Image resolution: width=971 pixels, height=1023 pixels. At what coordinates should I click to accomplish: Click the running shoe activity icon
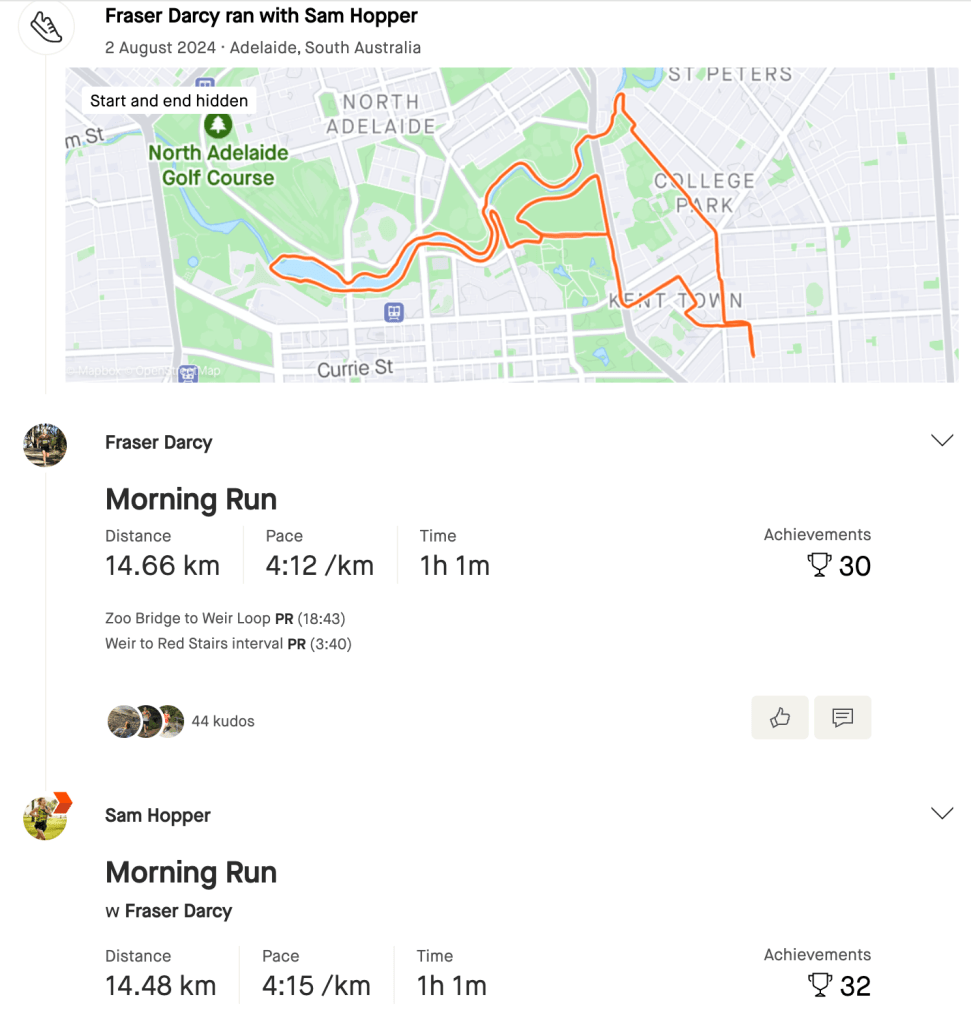tap(45, 26)
